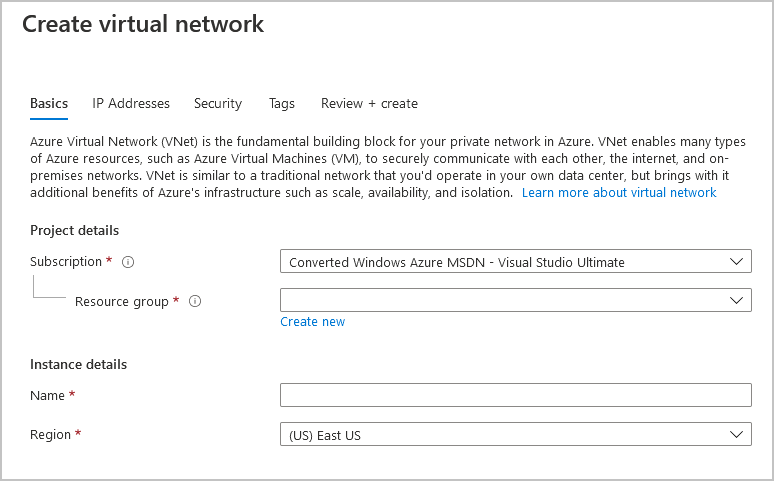Click the Resource group info icon
Screen dimensions: 774x481
coord(195,301)
